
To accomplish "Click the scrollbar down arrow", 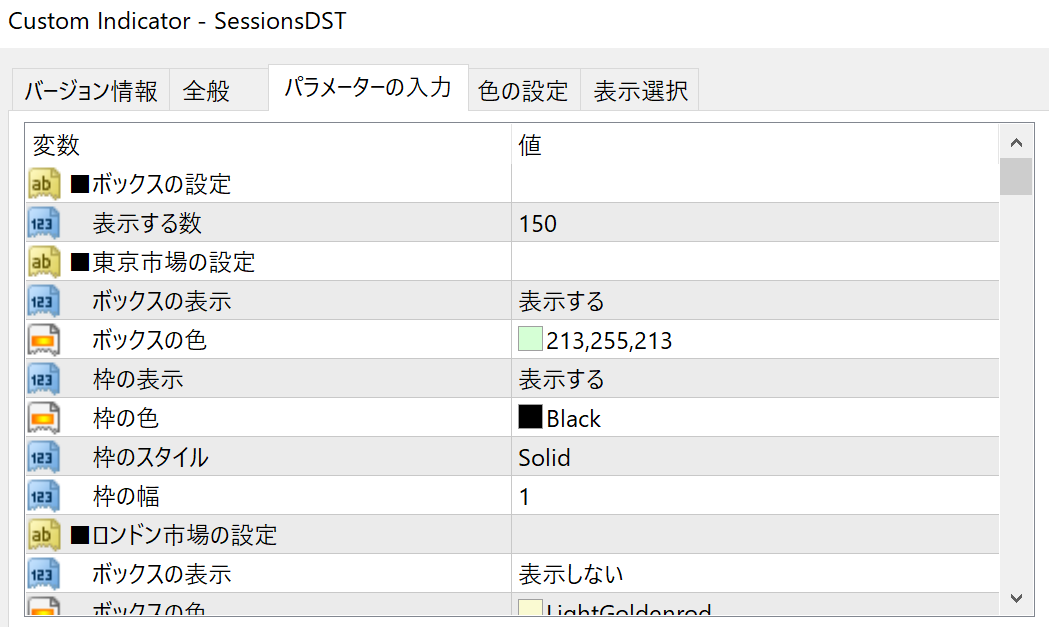I will (x=1016, y=598).
